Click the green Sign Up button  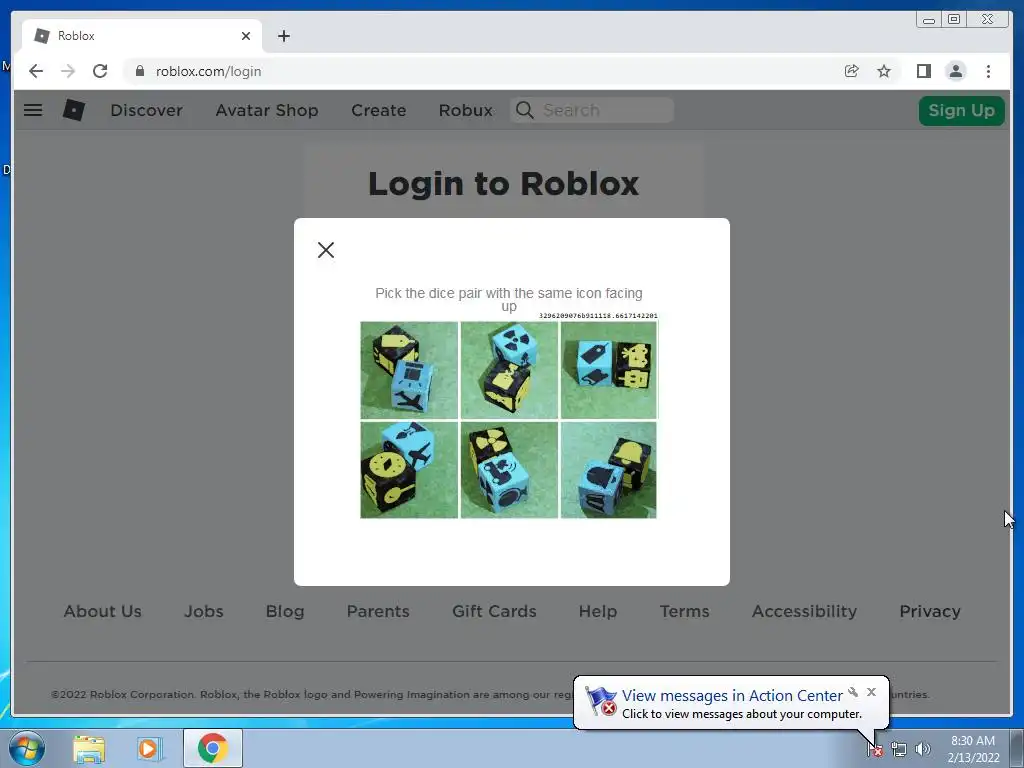point(961,110)
